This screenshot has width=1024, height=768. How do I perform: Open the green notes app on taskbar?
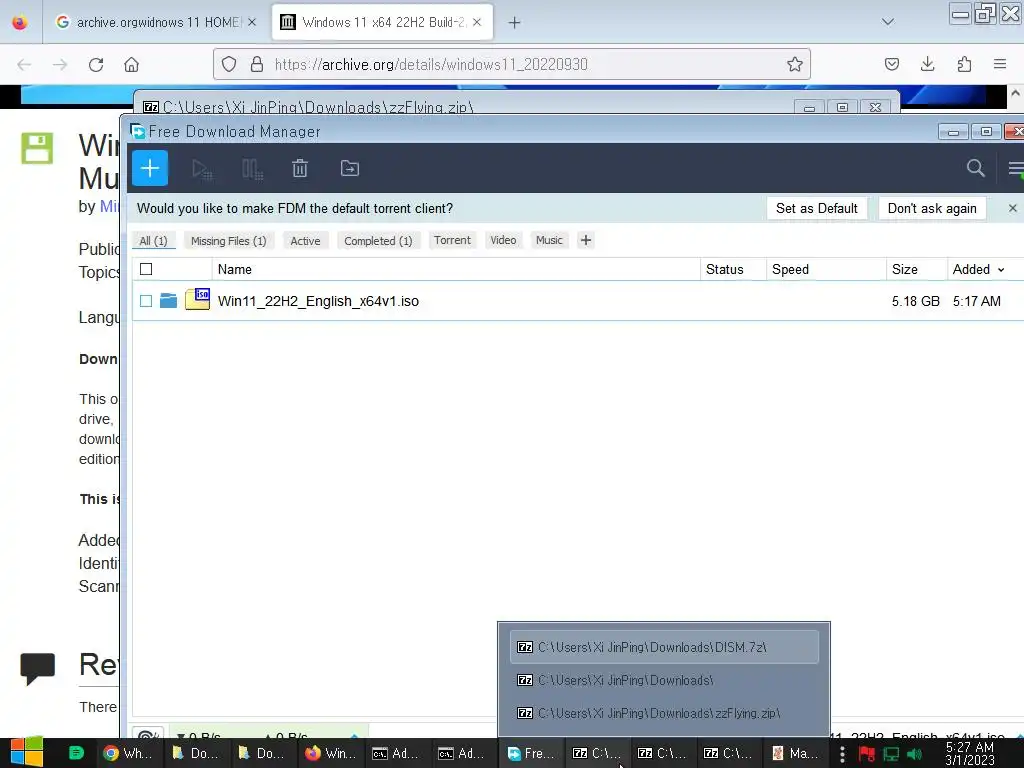76,753
